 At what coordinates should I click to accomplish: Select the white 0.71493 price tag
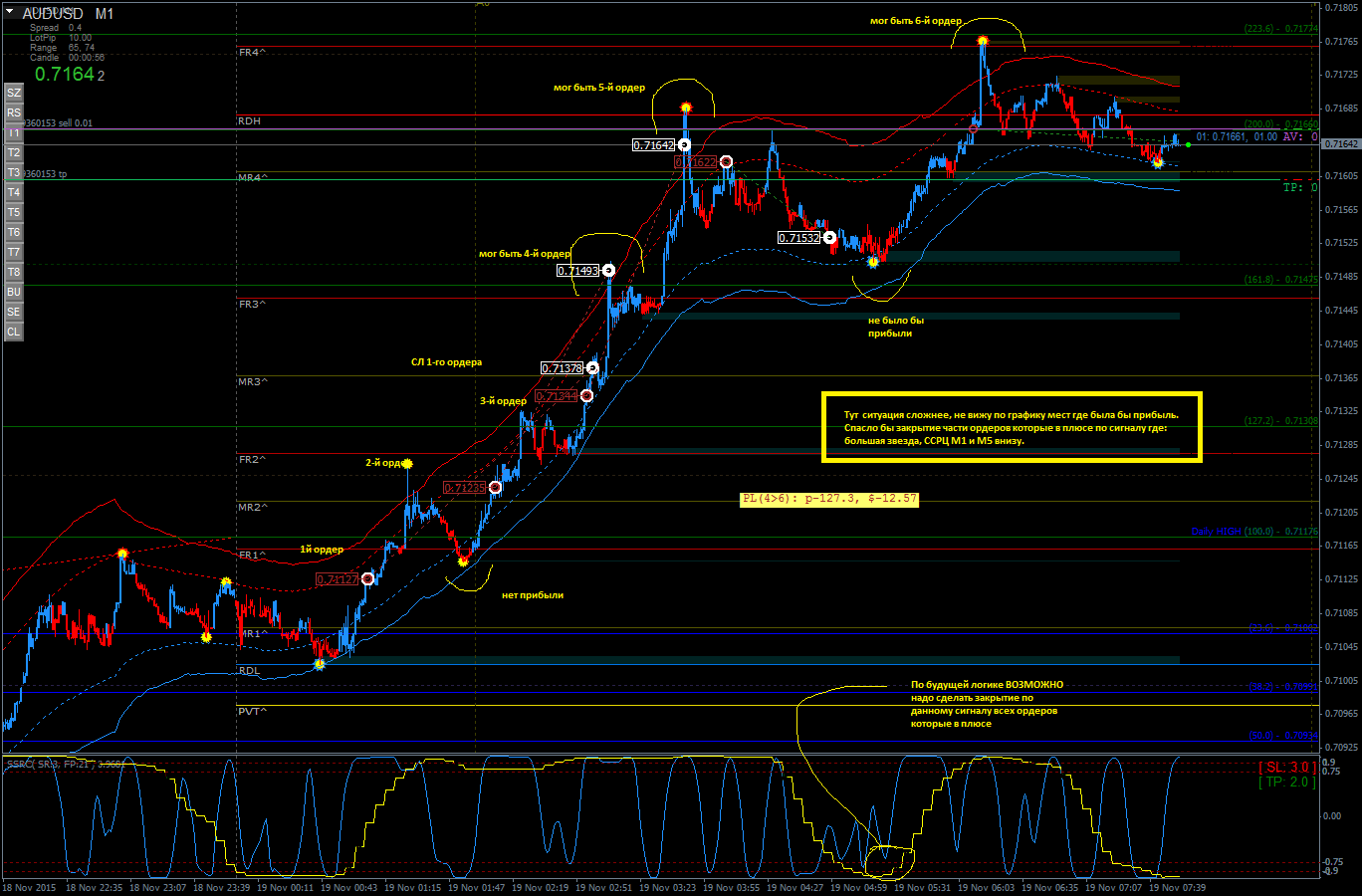578,271
